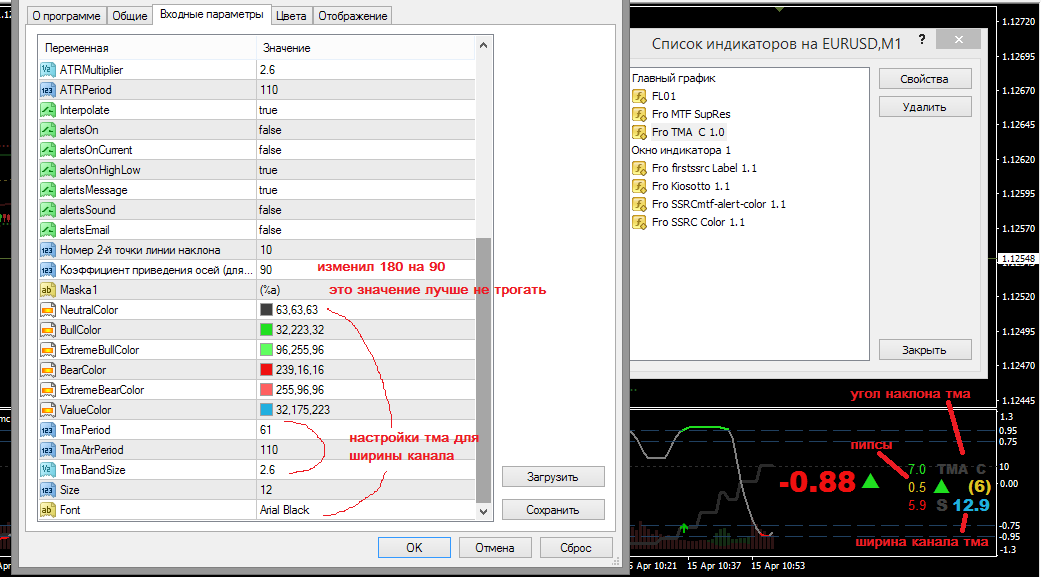The image size is (1041, 577).
Task: Click the alertsSound value false
Action: [270, 209]
